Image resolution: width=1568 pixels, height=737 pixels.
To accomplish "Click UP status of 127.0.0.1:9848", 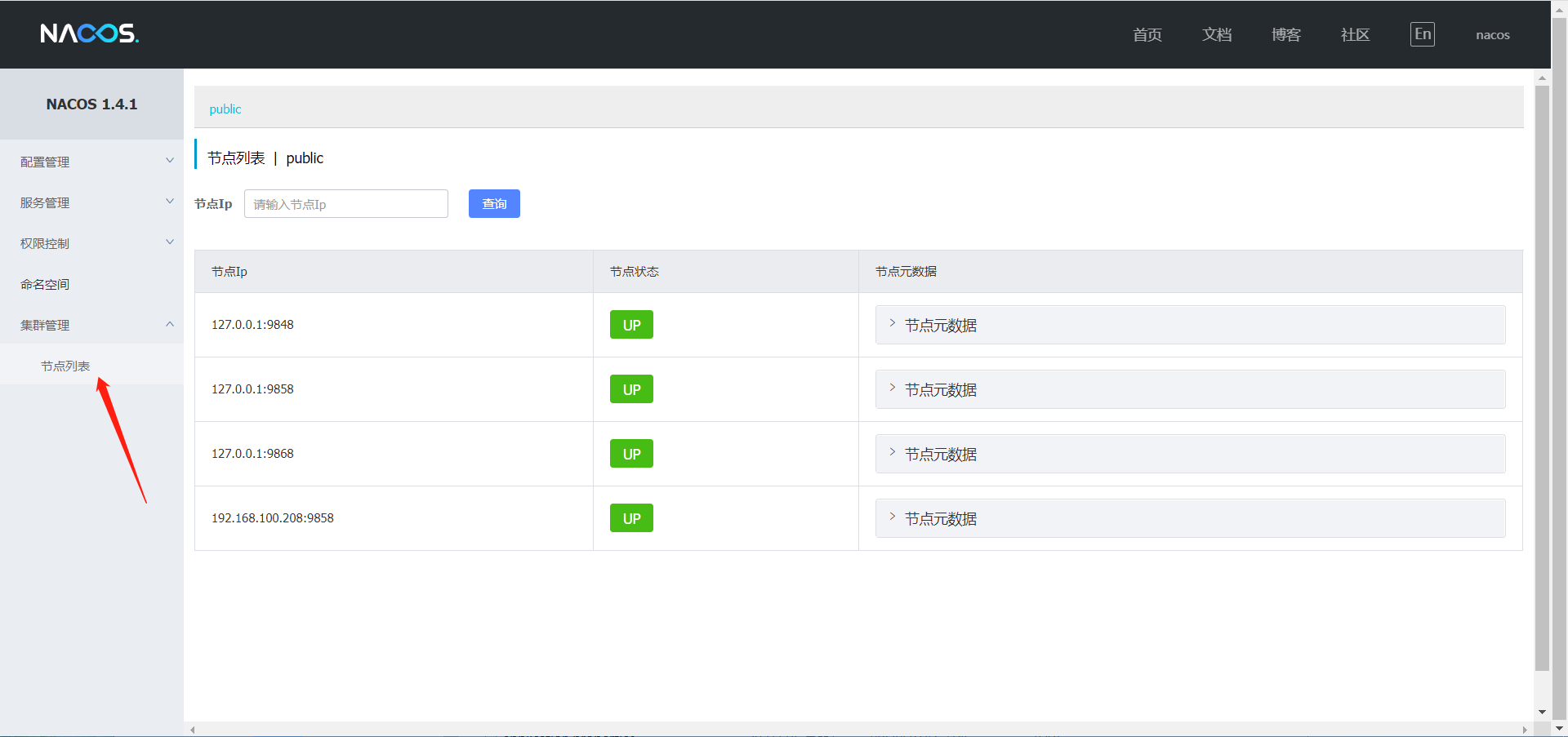I will (631, 325).
